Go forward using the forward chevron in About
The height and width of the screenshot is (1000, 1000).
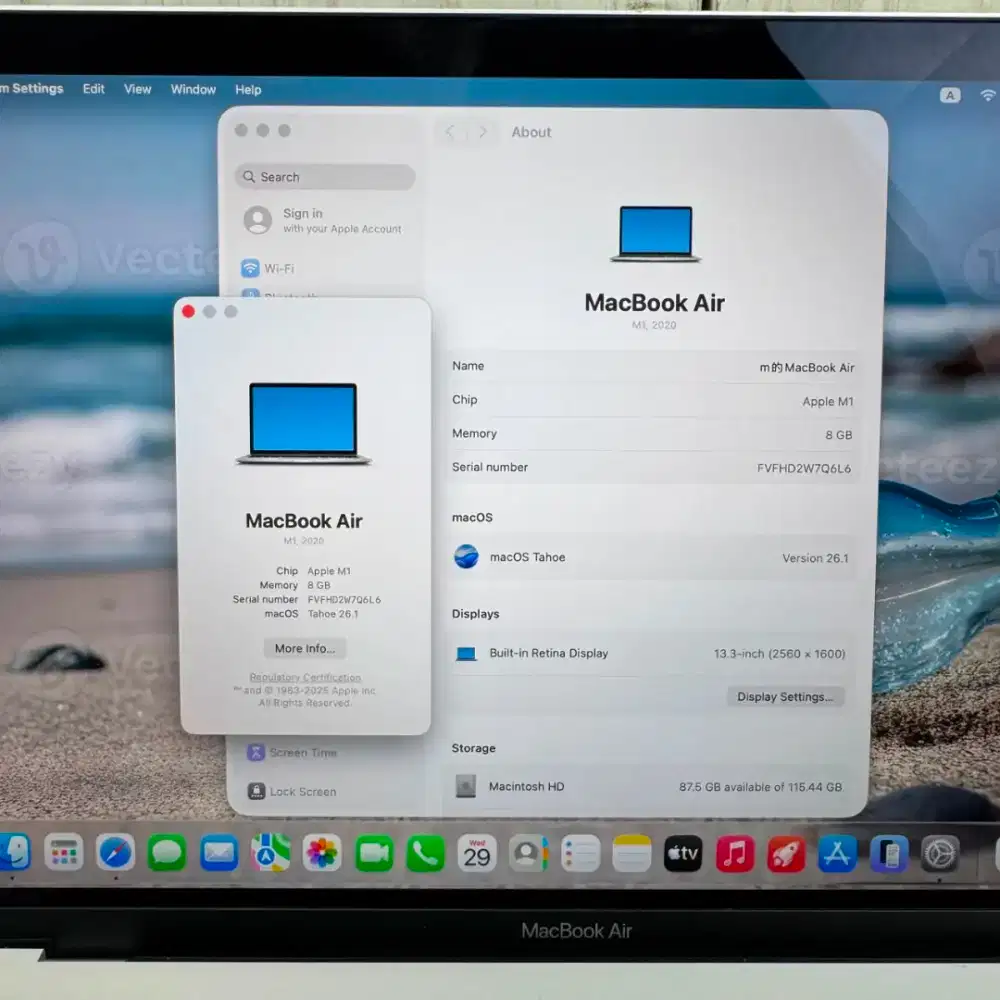pyautogui.click(x=483, y=132)
